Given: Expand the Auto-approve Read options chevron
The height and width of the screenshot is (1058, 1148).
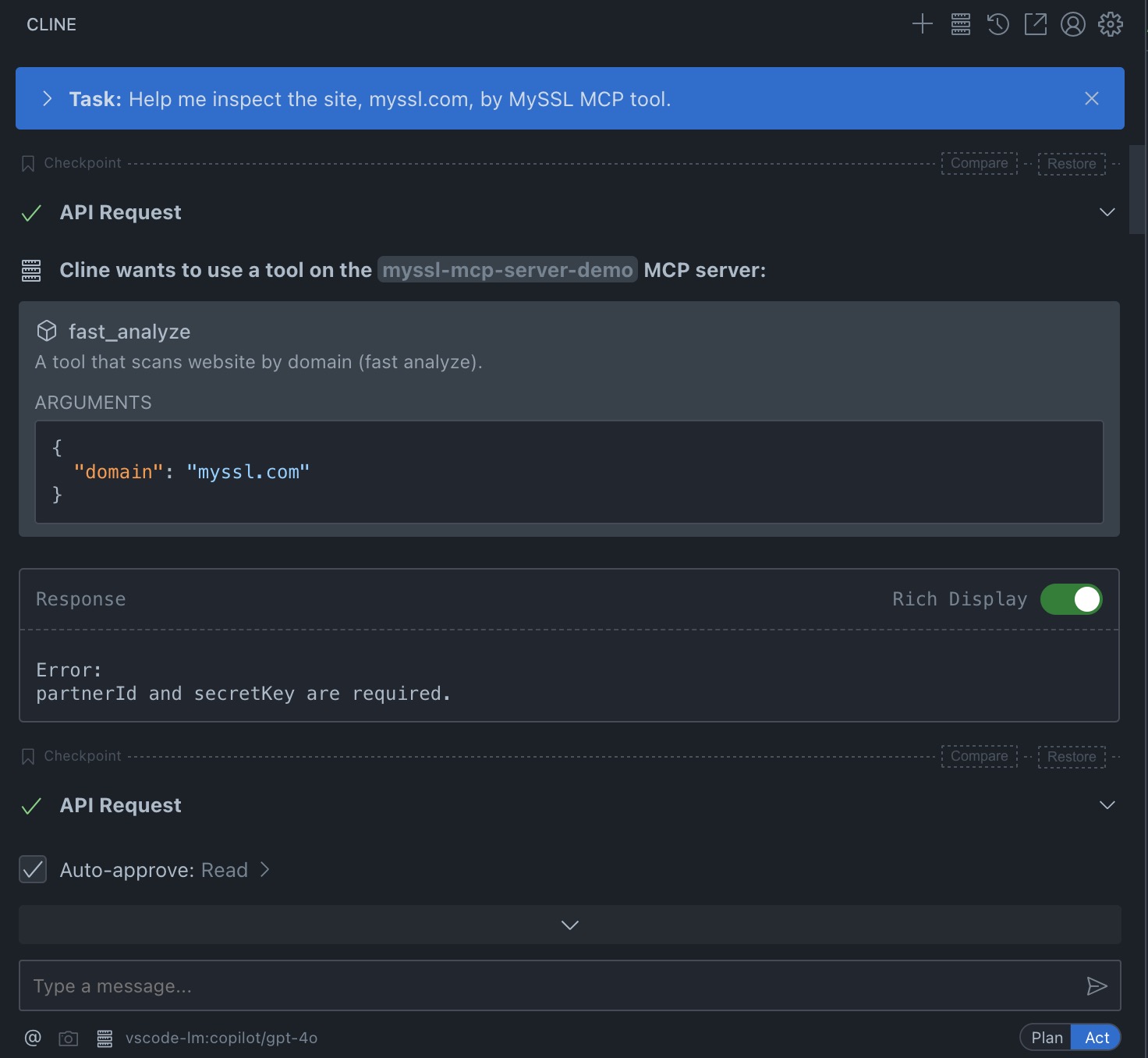Looking at the screenshot, I should point(265,869).
